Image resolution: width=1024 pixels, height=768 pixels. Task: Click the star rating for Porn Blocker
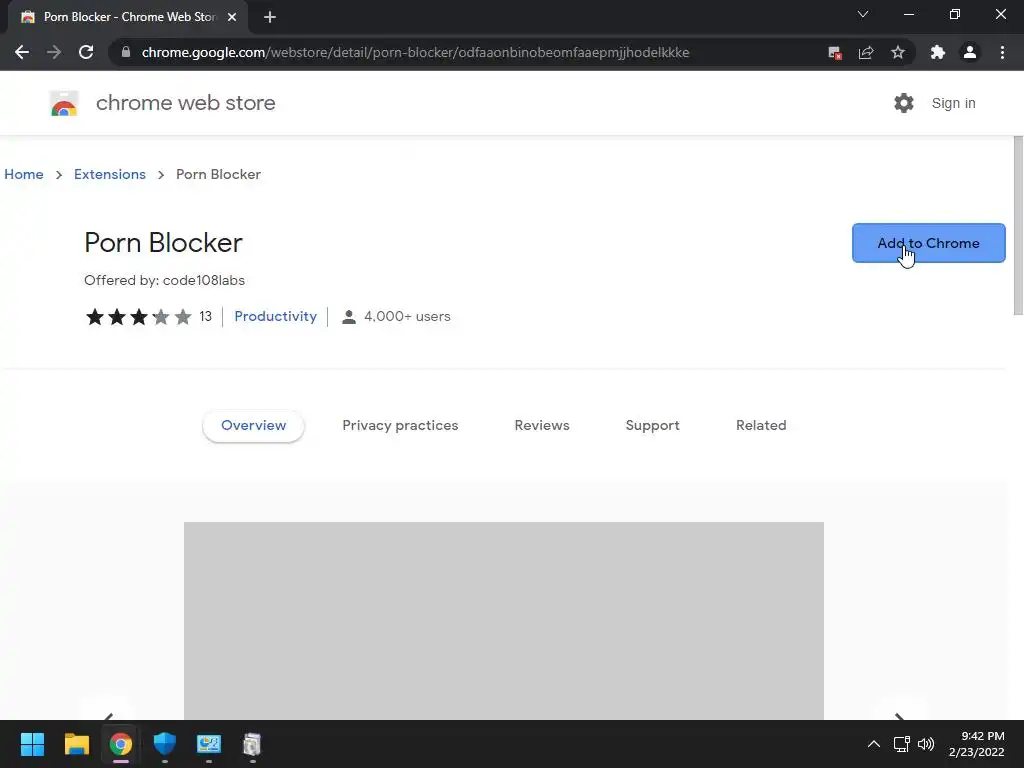pos(138,317)
